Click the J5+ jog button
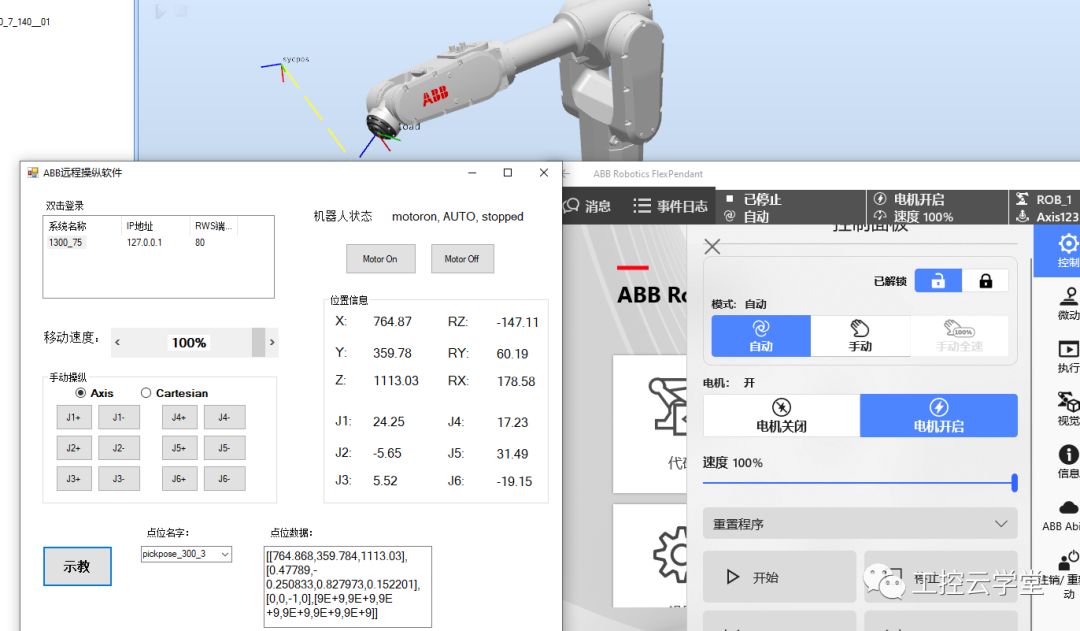 [x=179, y=448]
